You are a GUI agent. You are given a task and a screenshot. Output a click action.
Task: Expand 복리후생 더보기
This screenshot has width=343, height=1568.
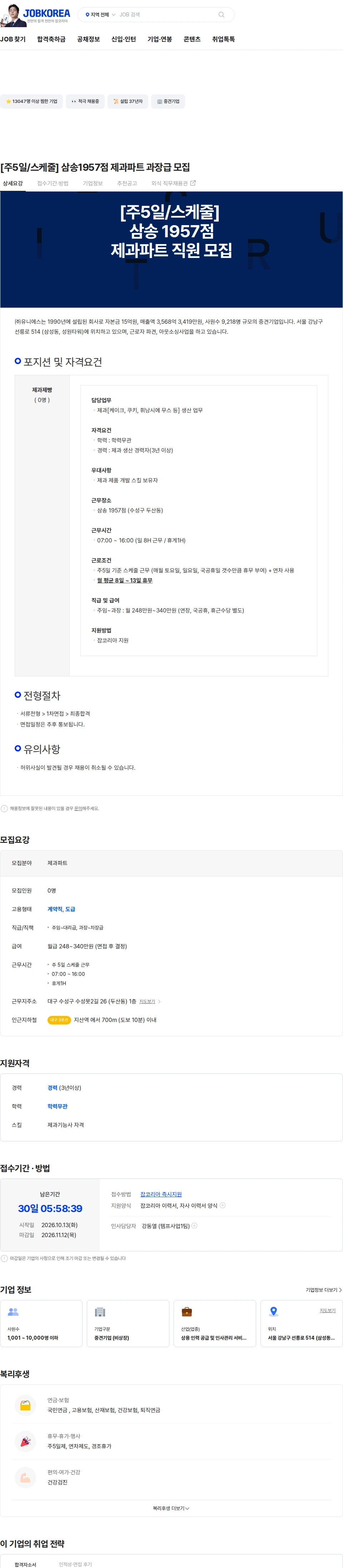[x=171, y=1508]
